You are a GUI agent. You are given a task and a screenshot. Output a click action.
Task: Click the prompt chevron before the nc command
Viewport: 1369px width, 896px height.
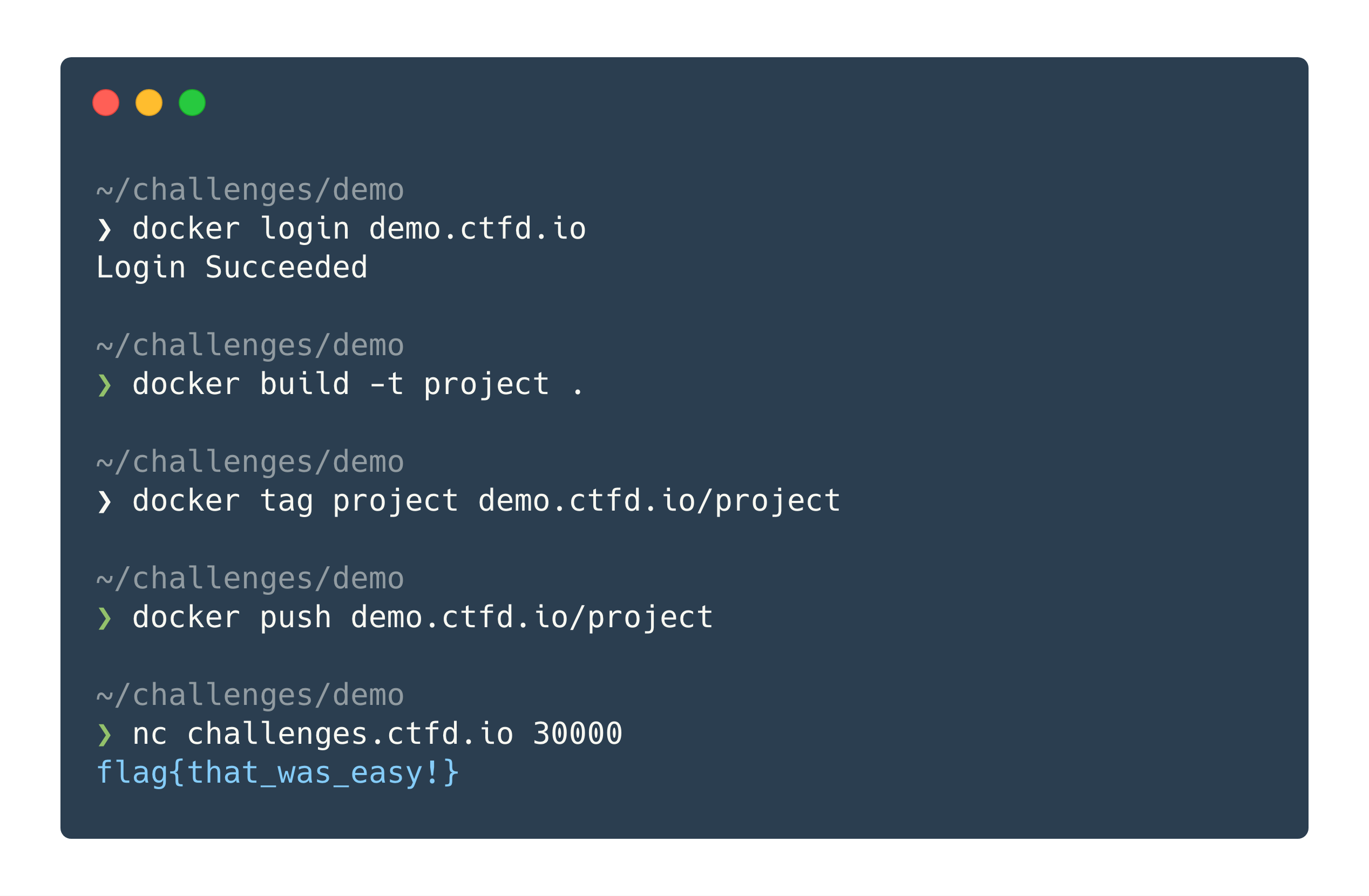tap(105, 735)
